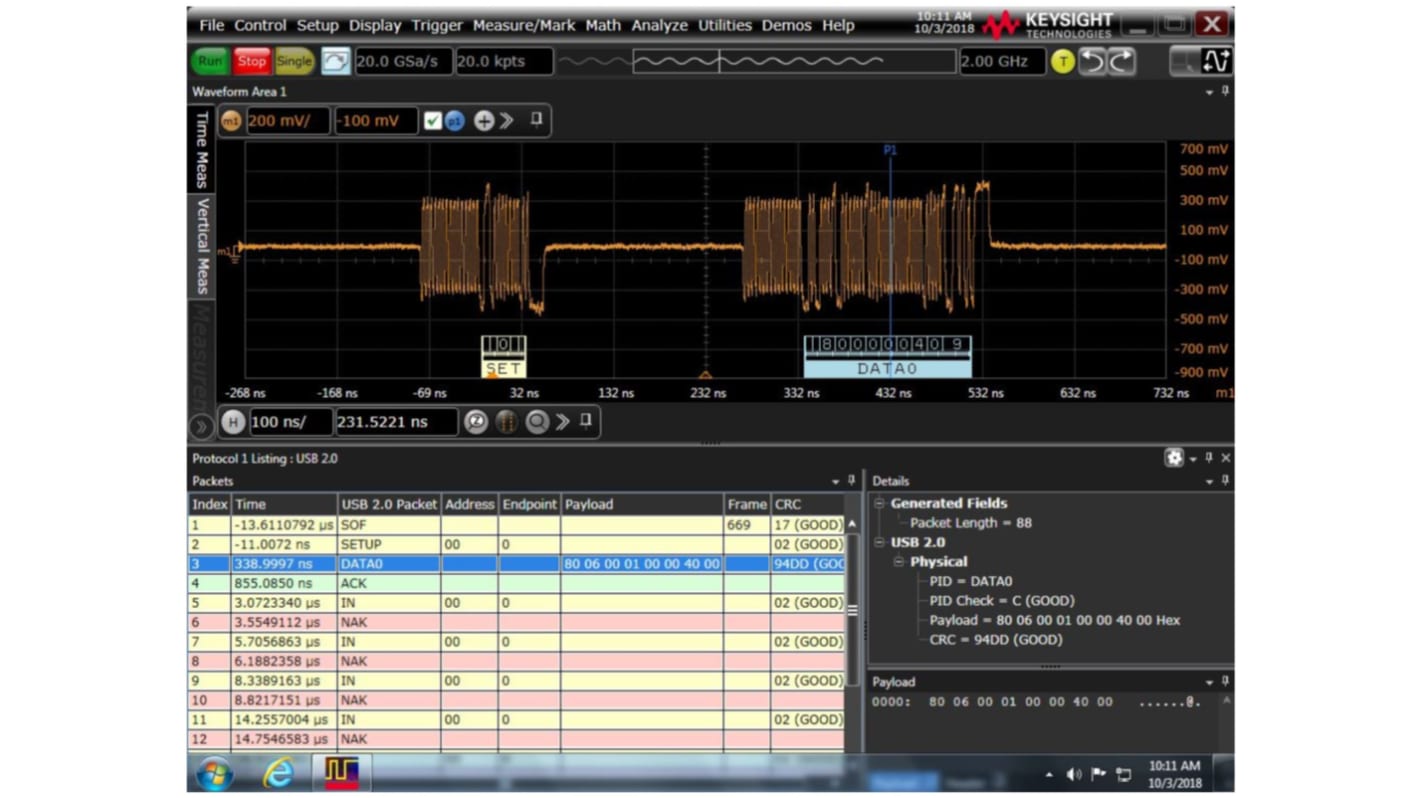Image resolution: width=1420 pixels, height=798 pixels.
Task: Open the Utilities menu
Action: click(x=725, y=25)
